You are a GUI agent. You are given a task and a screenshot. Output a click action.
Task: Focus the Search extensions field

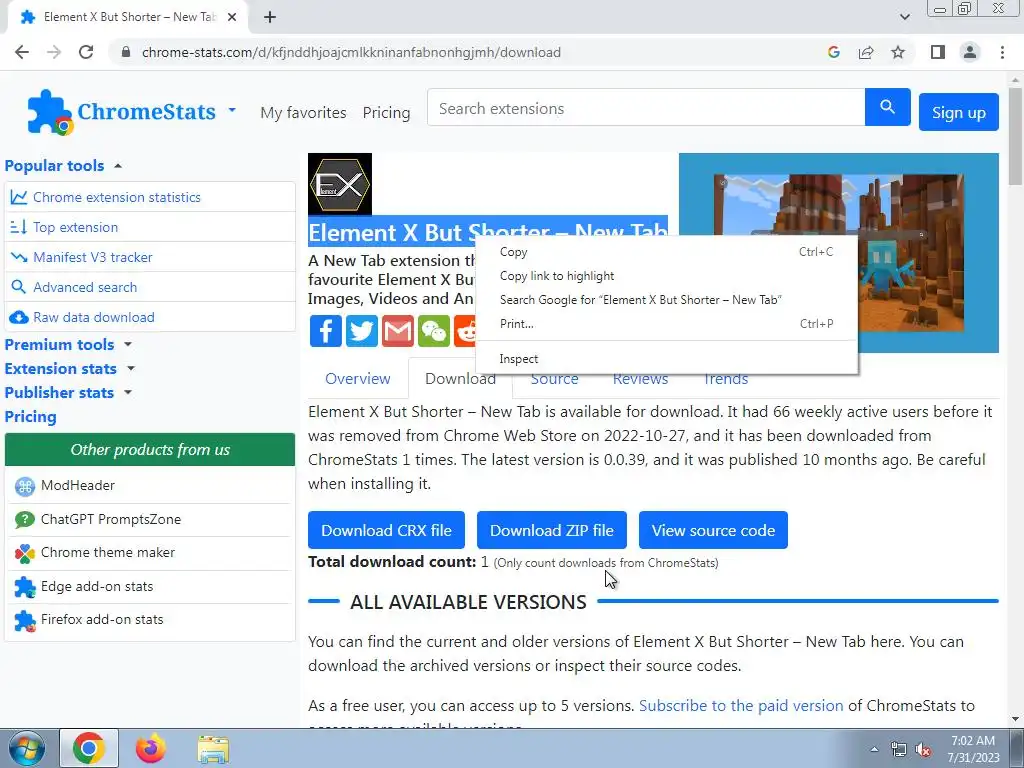[646, 108]
